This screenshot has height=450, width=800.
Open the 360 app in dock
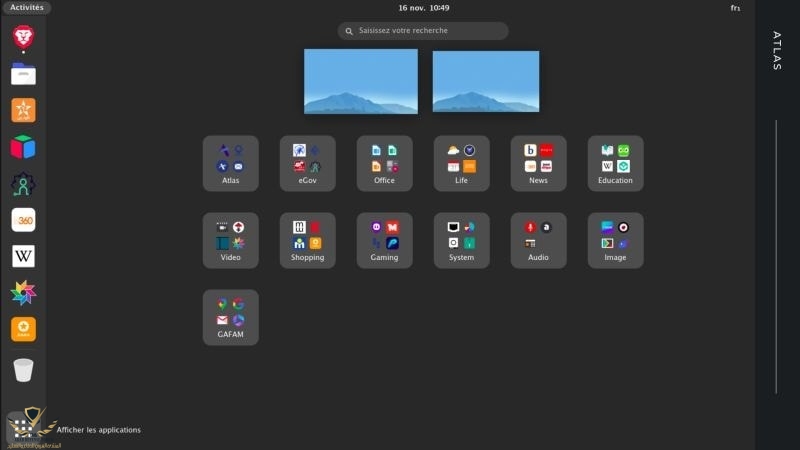(23, 220)
